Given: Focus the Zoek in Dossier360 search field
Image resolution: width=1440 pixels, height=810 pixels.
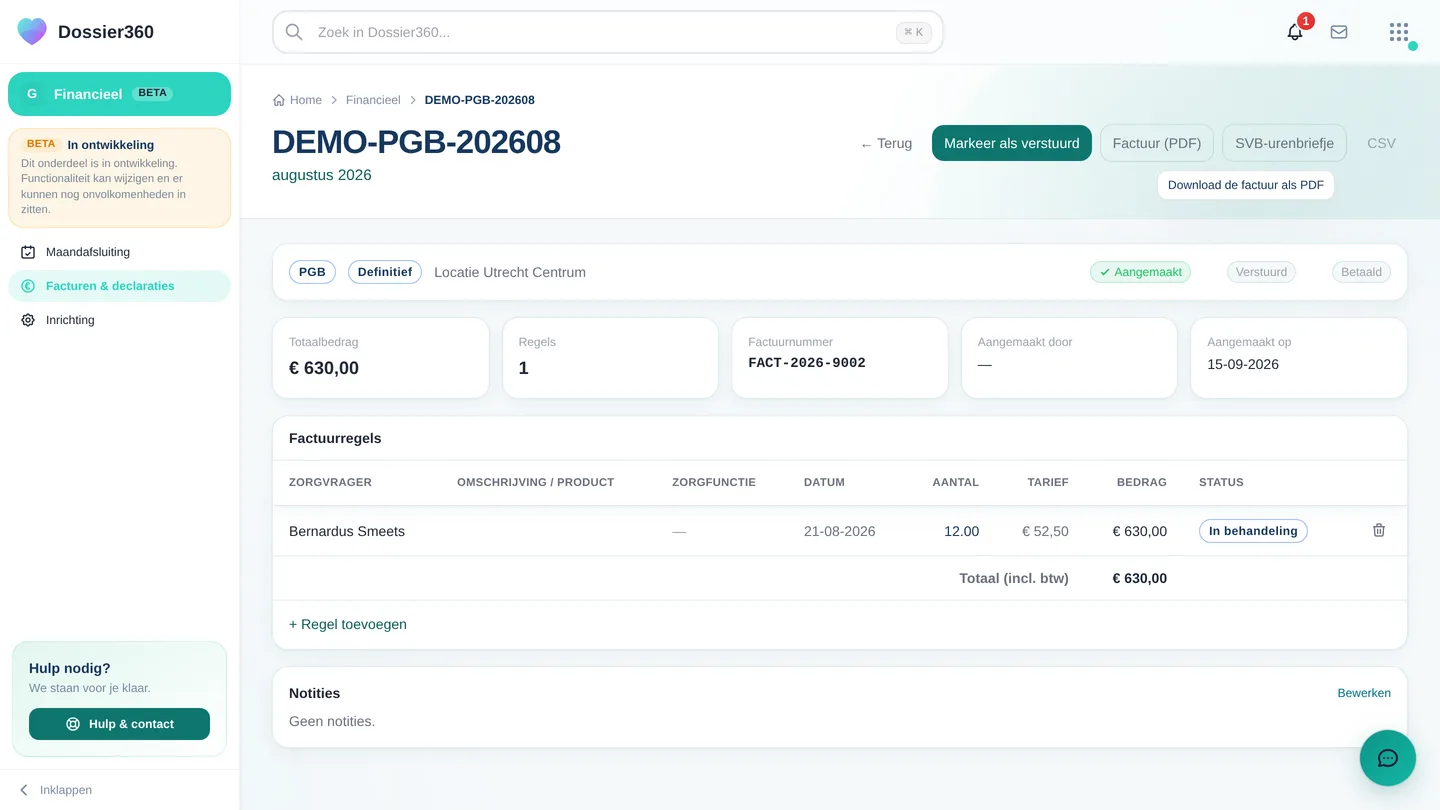Looking at the screenshot, I should coord(608,32).
